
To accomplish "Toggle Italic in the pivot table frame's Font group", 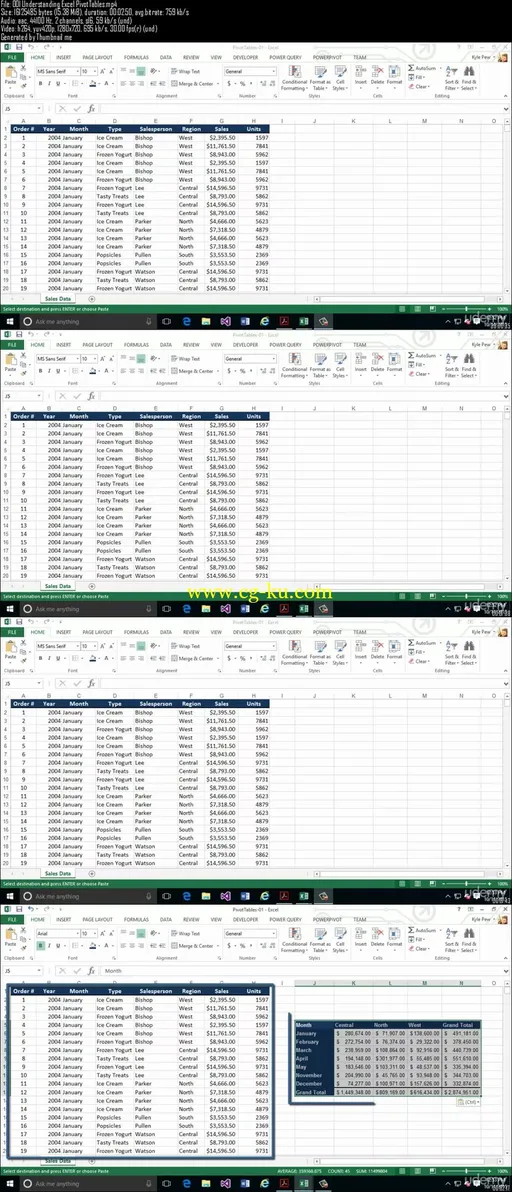I will pyautogui.click(x=49, y=946).
